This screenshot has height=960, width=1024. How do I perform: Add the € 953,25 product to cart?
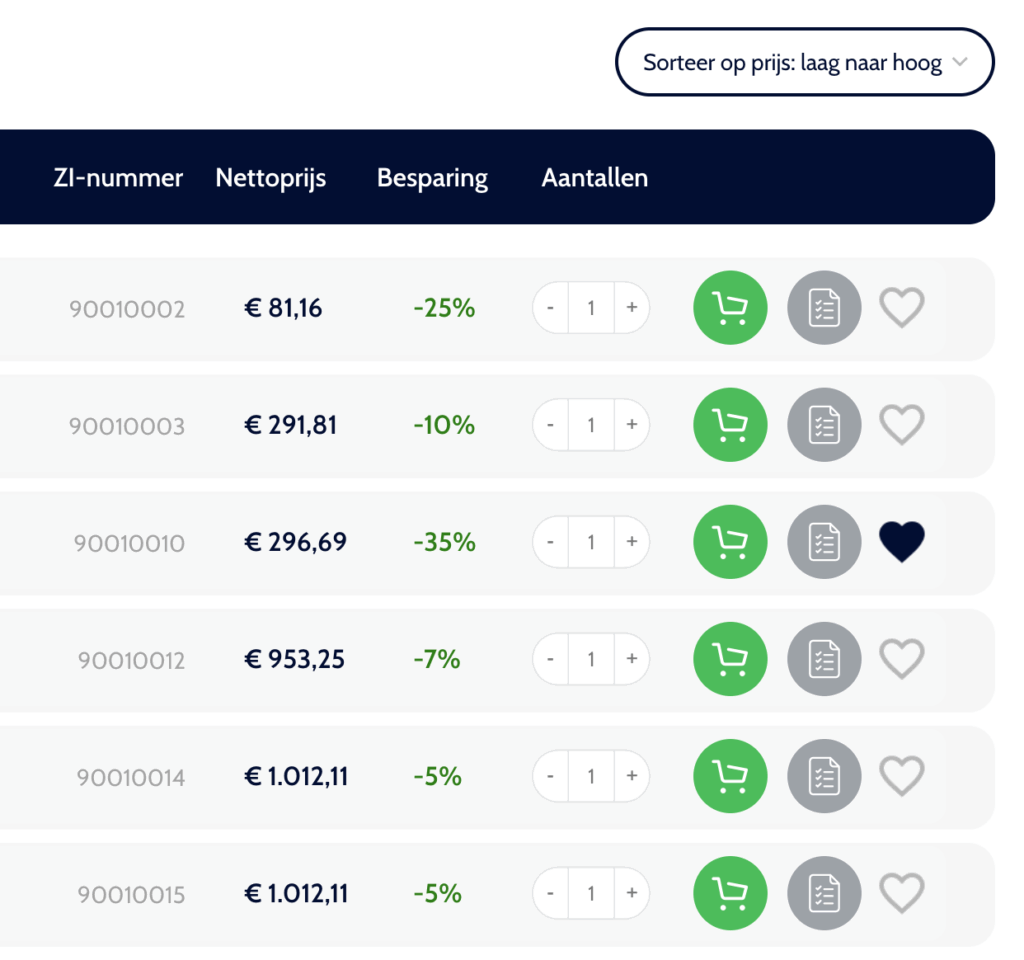(730, 659)
